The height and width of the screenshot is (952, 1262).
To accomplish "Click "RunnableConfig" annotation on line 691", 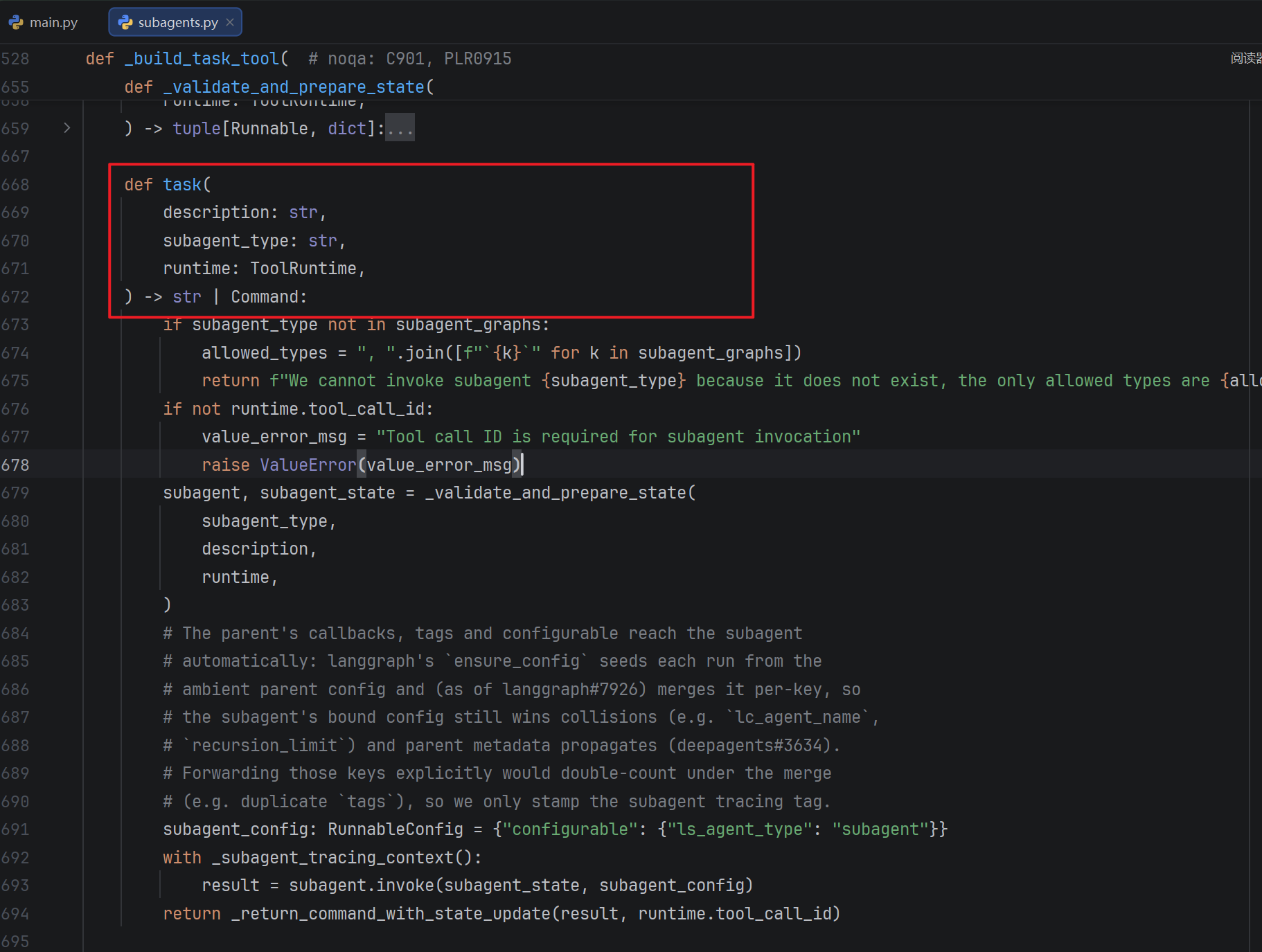I will (396, 829).
